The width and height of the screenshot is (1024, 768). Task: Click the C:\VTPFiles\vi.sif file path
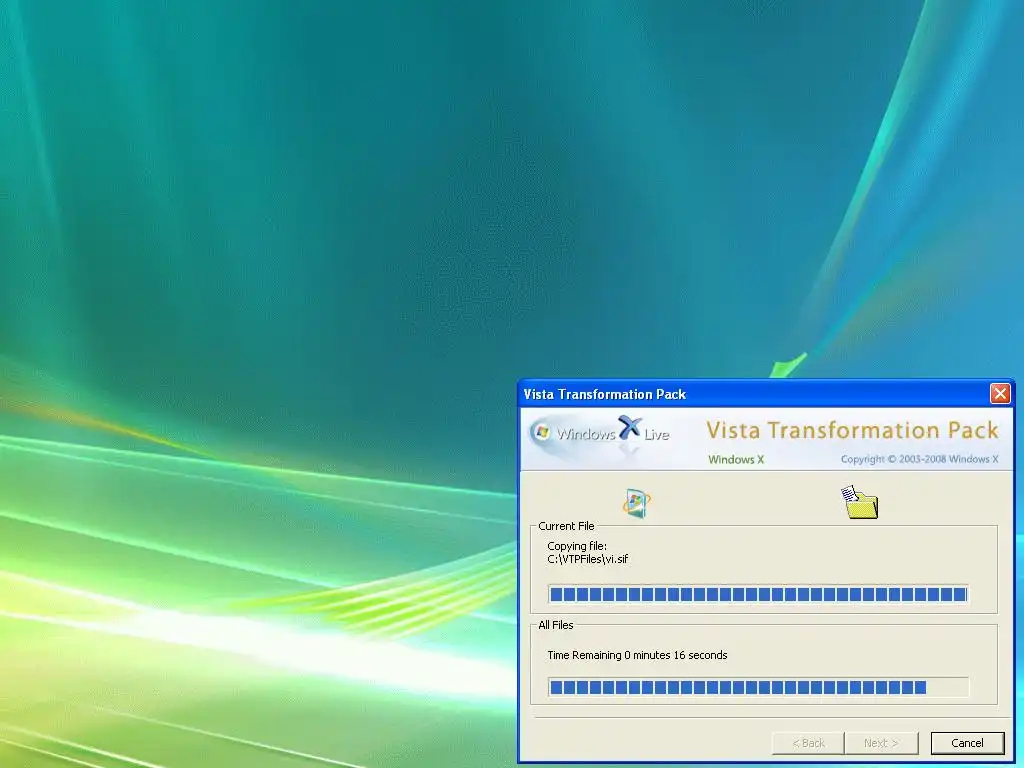(x=587, y=559)
